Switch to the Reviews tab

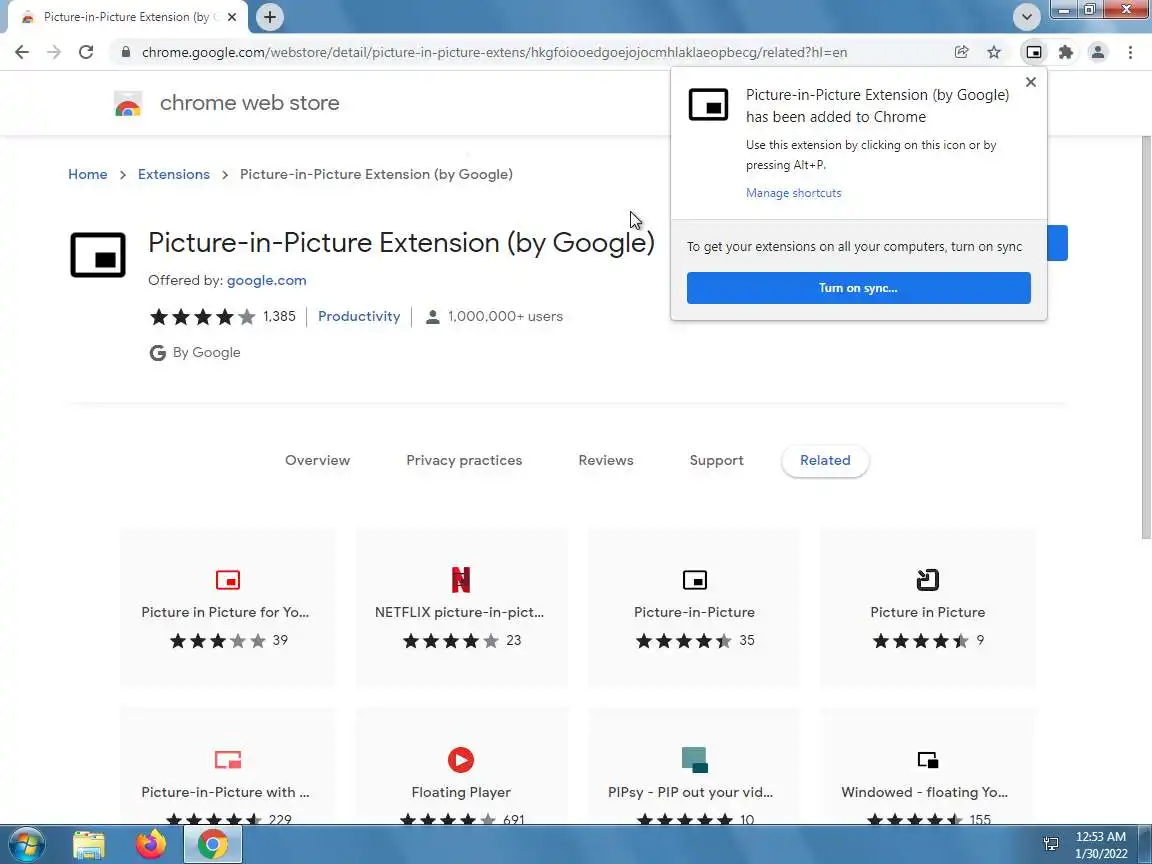[x=605, y=460]
